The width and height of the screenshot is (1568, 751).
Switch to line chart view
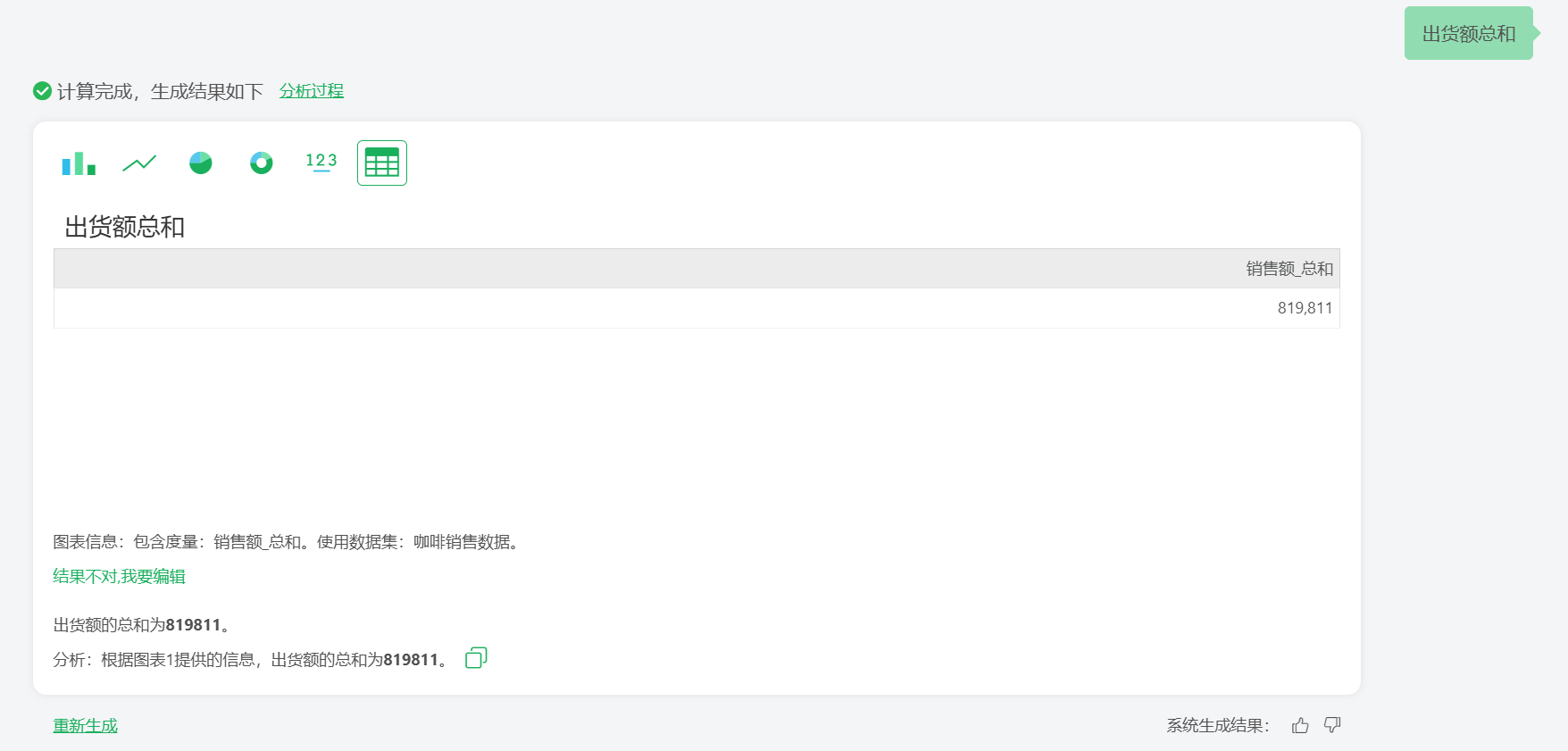pos(139,163)
